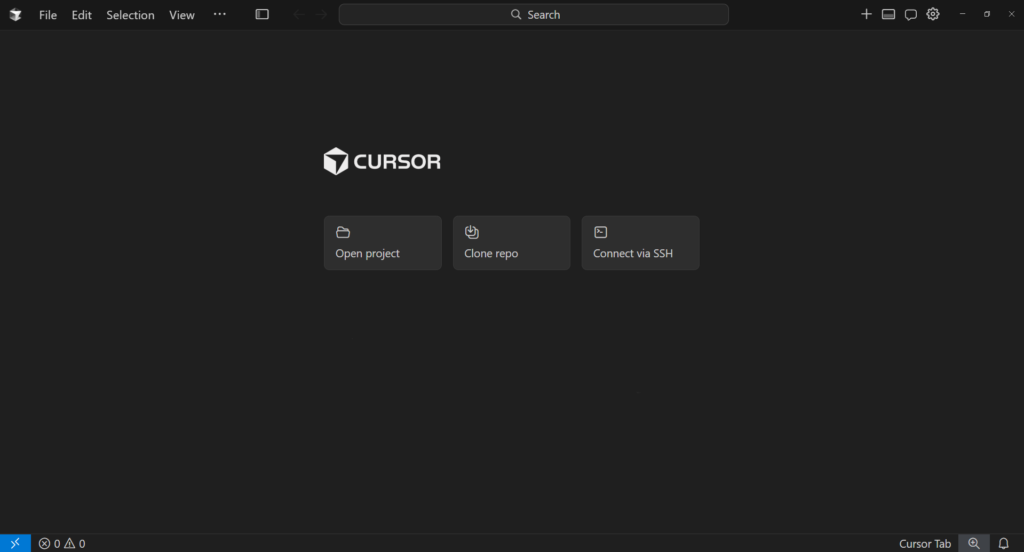Click the Clone repo button
The width and height of the screenshot is (1024, 552).
[x=511, y=243]
